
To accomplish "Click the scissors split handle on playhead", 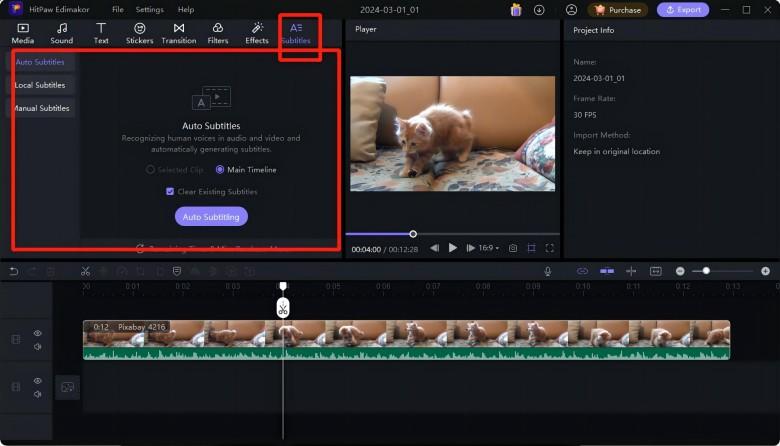I will [283, 309].
